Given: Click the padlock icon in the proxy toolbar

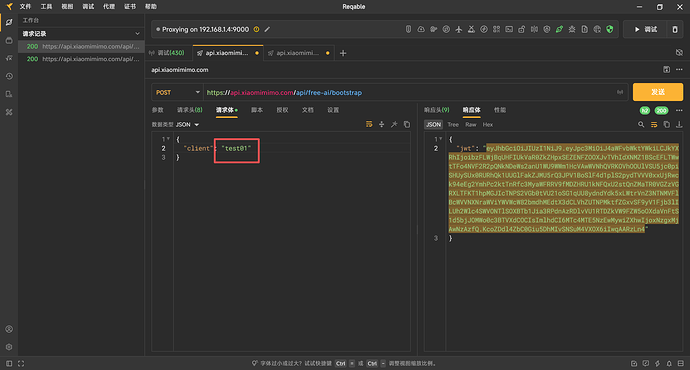Looking at the screenshot, I should 521,29.
